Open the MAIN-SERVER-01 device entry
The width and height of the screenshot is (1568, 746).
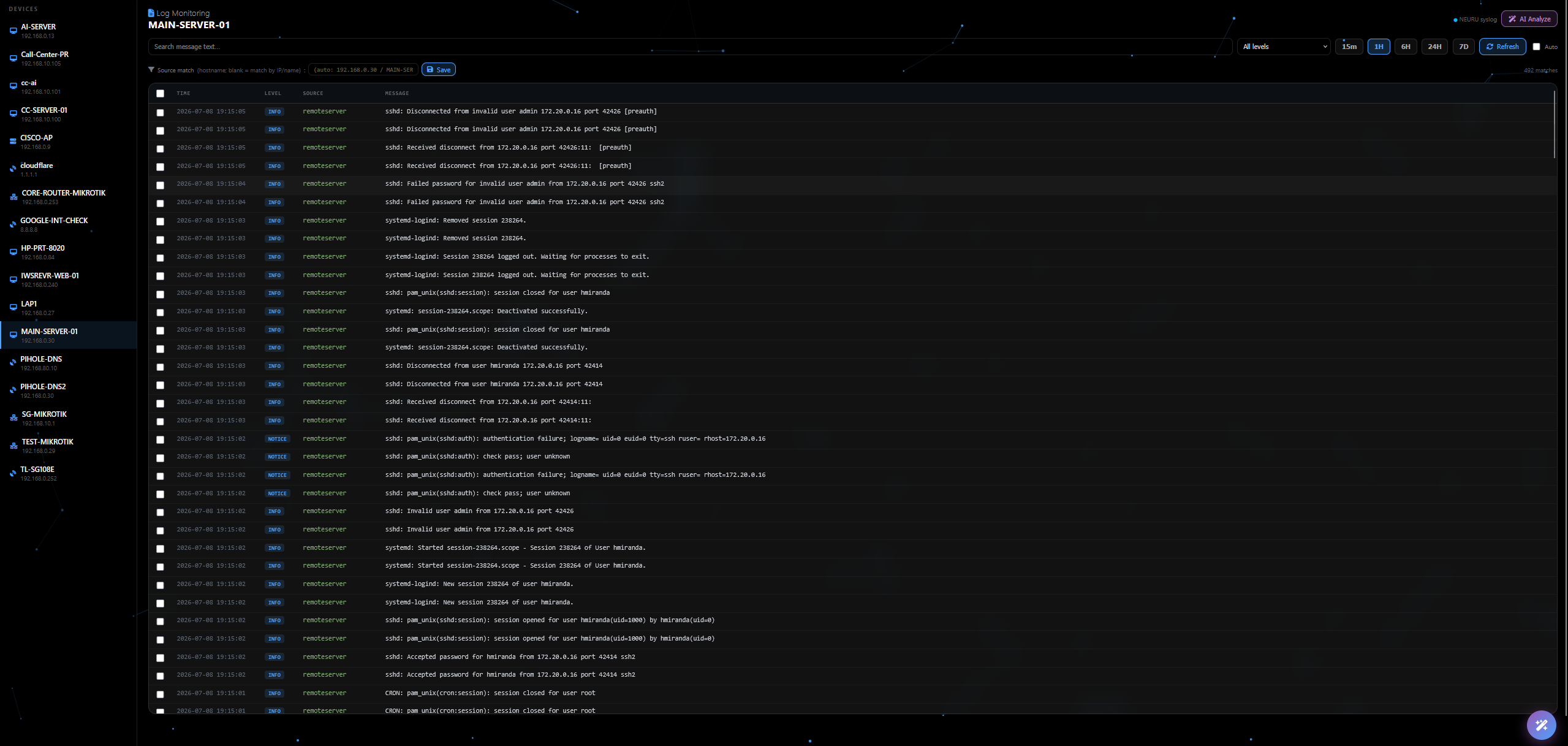[x=69, y=335]
